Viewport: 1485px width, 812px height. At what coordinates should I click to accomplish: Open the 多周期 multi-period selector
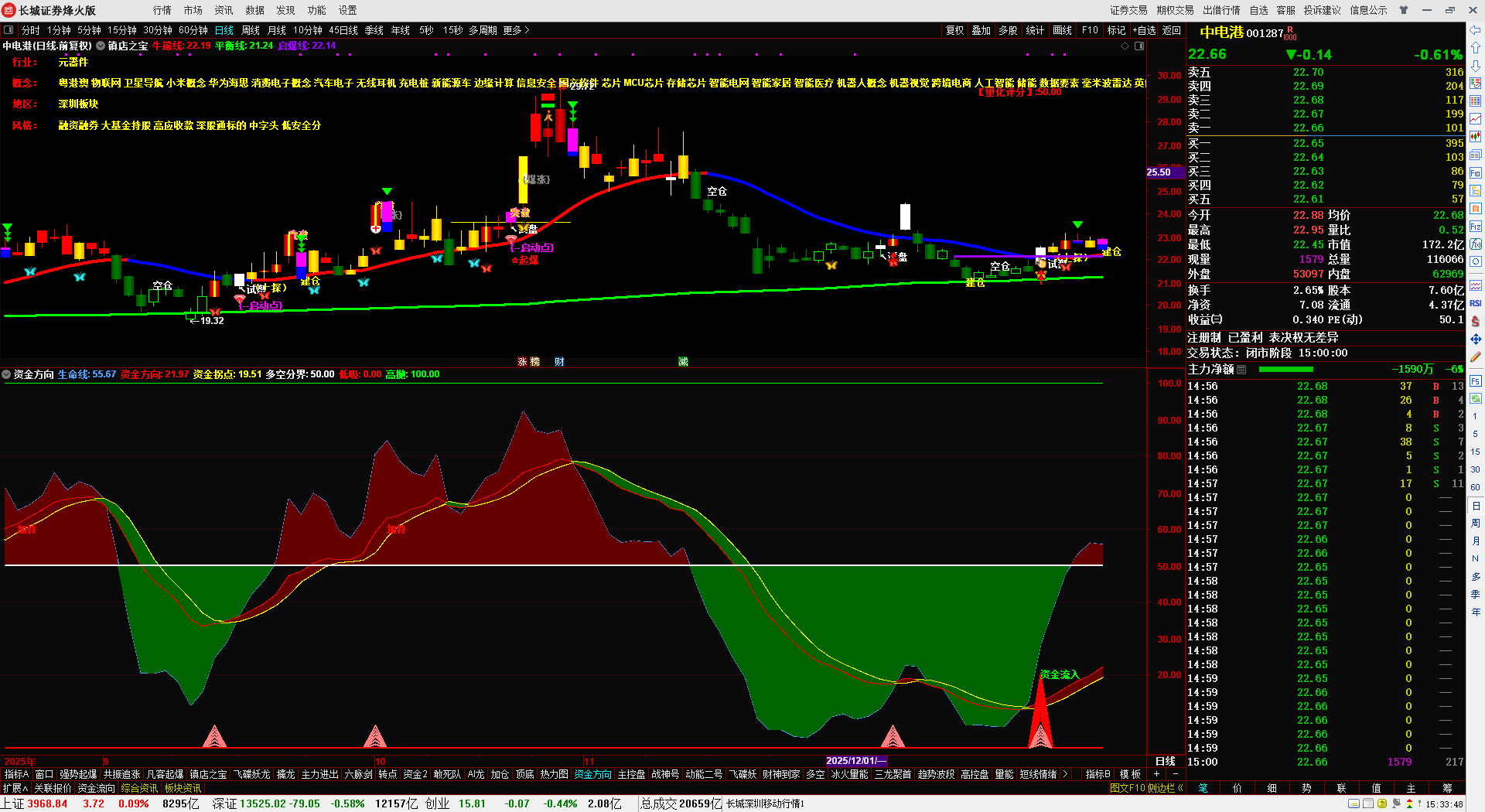(483, 30)
